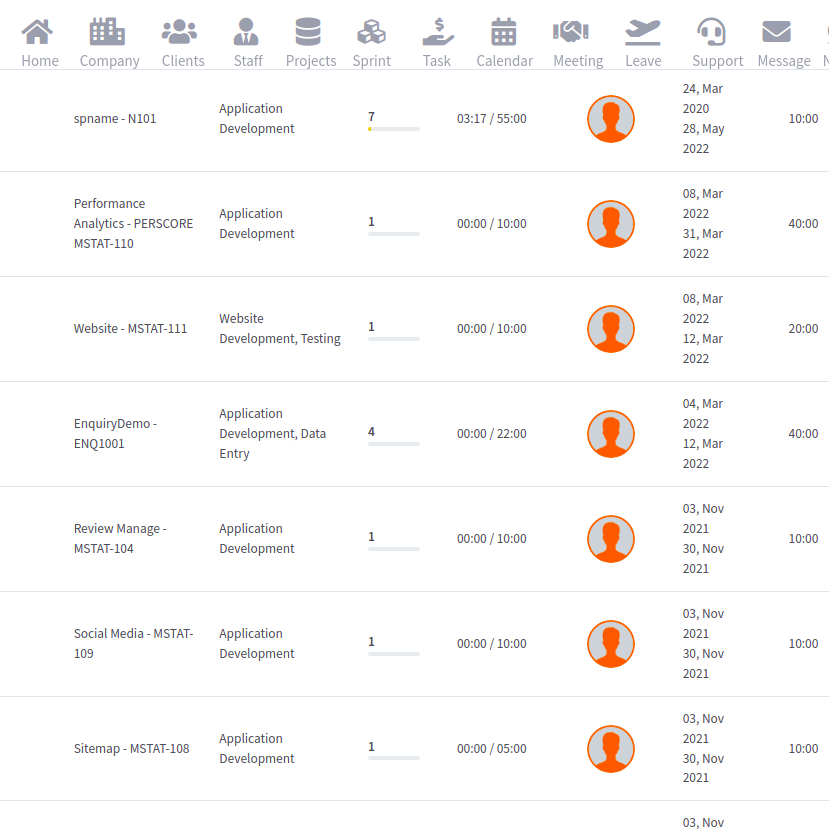Open the Support headset icon

pyautogui.click(x=711, y=33)
